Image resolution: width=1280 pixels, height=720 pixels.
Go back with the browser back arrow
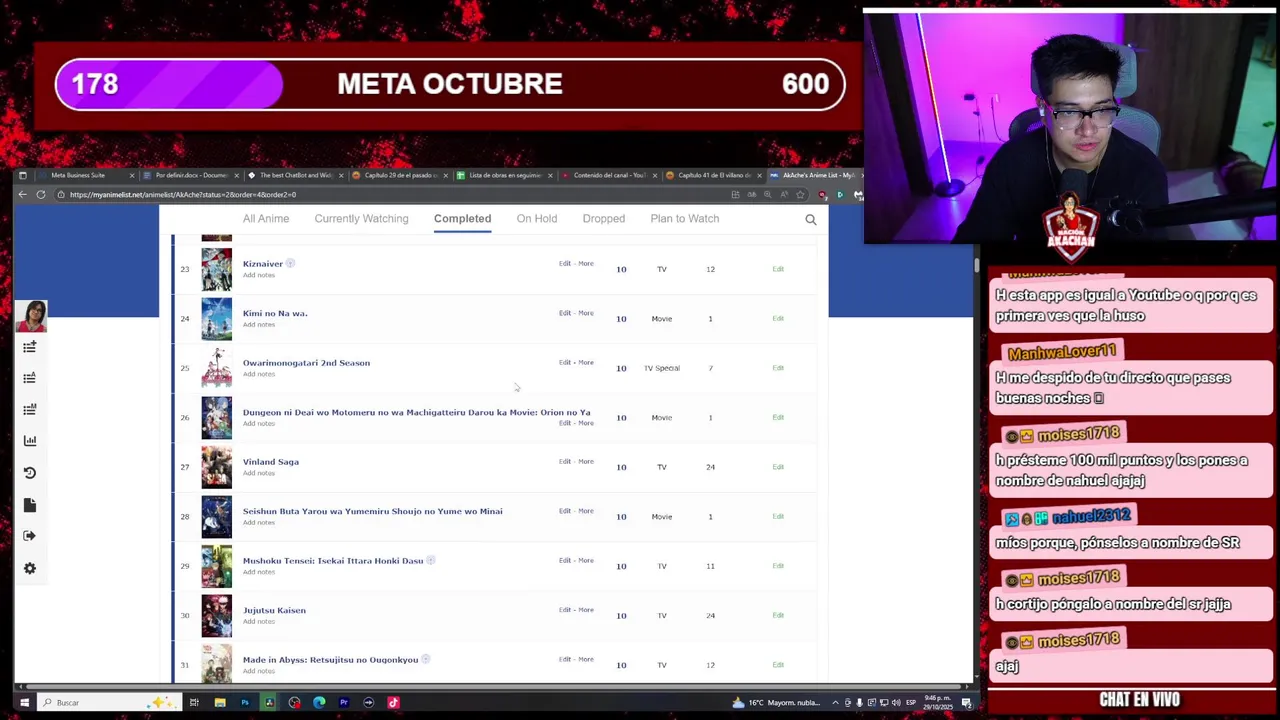pos(22,194)
